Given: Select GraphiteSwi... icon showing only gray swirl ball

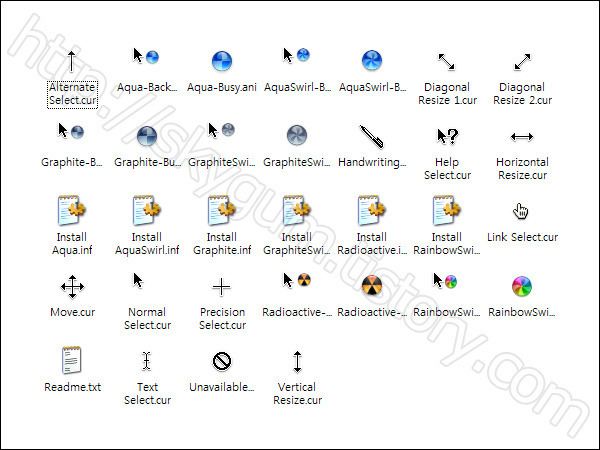Looking at the screenshot, I should [x=297, y=135].
